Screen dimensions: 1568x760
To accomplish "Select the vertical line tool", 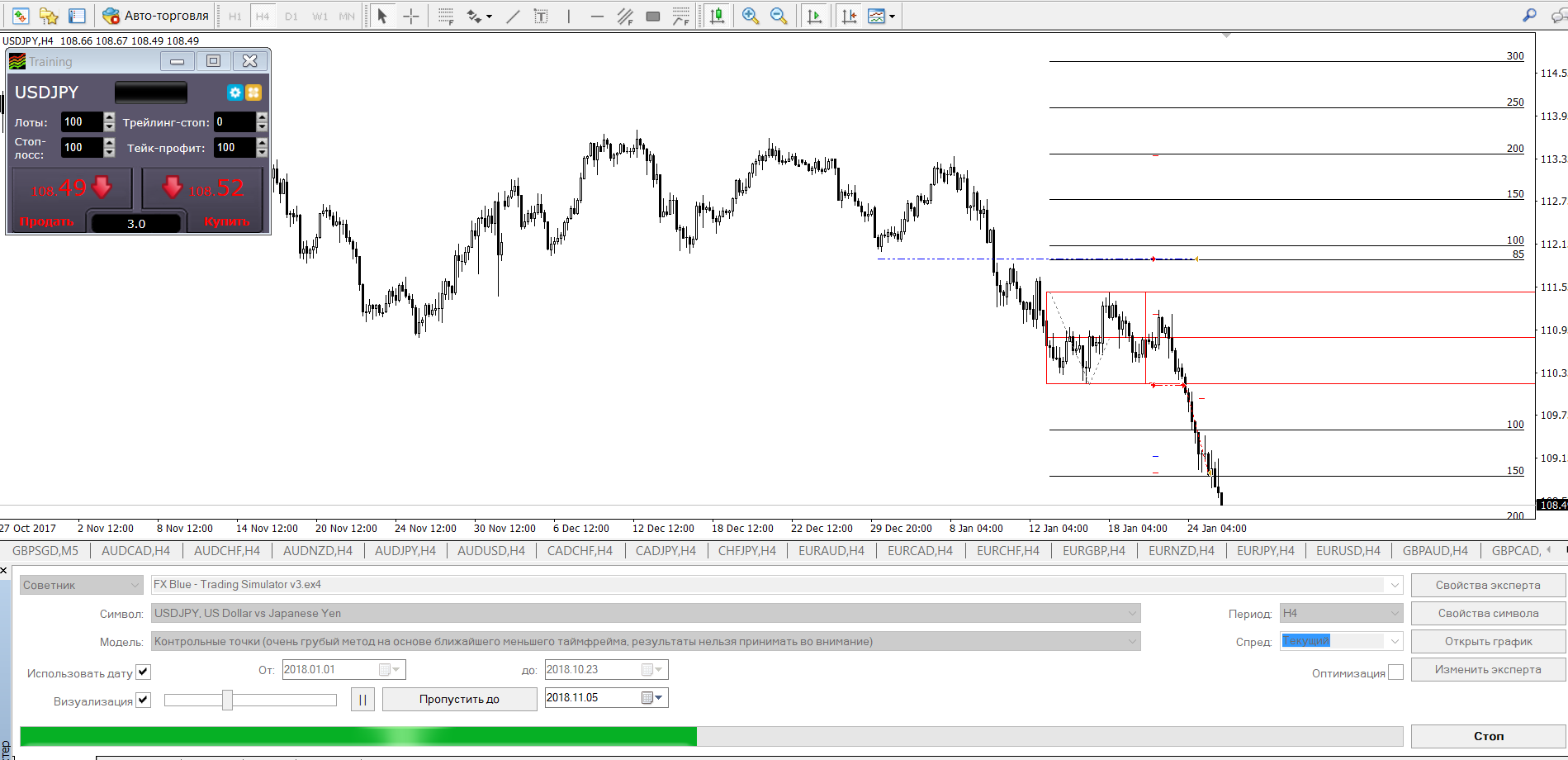I will [x=569, y=16].
